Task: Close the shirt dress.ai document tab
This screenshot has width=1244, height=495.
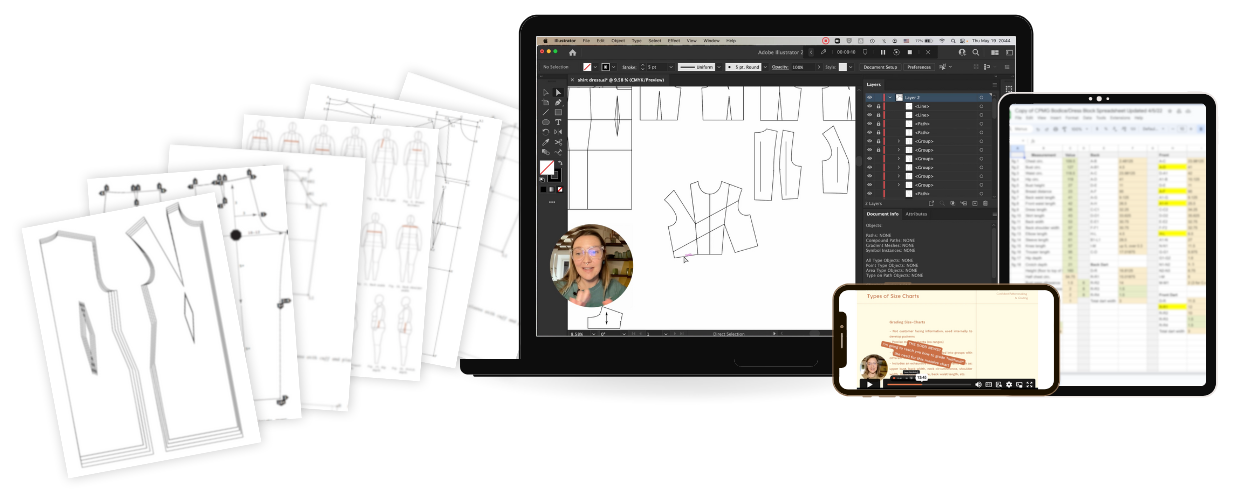Action: [x=572, y=80]
